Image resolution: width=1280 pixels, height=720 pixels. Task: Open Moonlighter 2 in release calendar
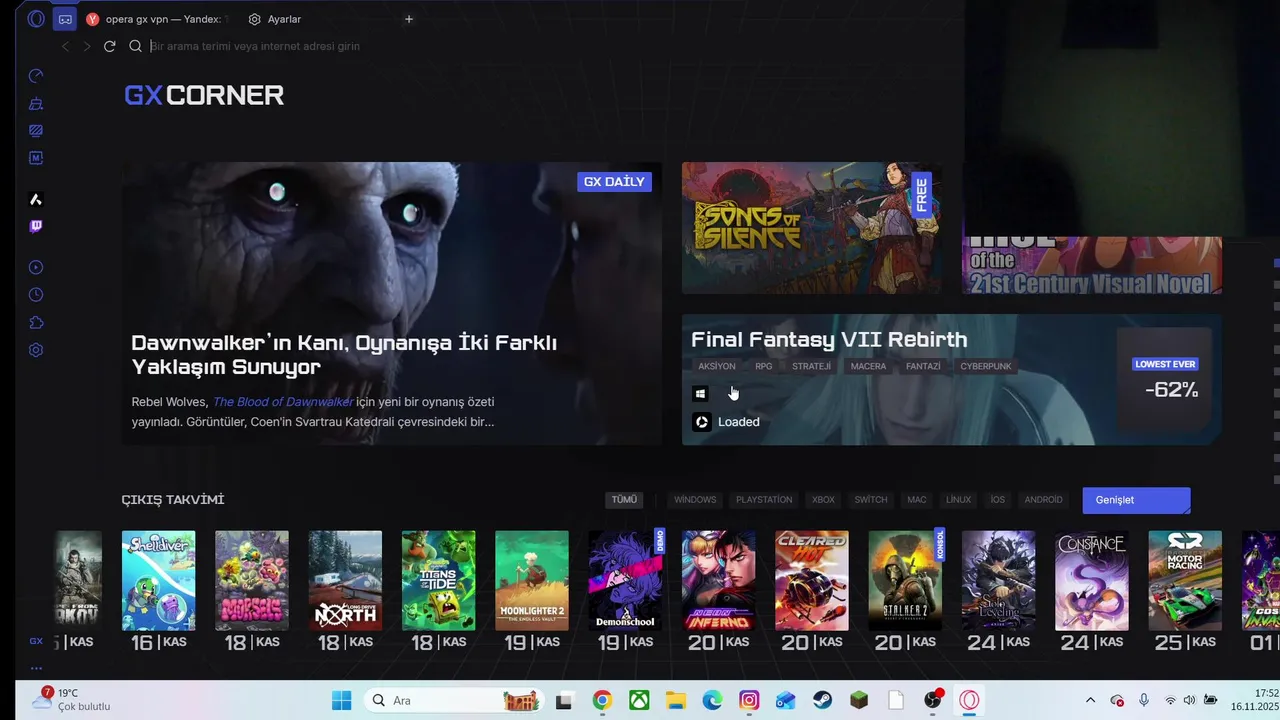click(x=532, y=581)
